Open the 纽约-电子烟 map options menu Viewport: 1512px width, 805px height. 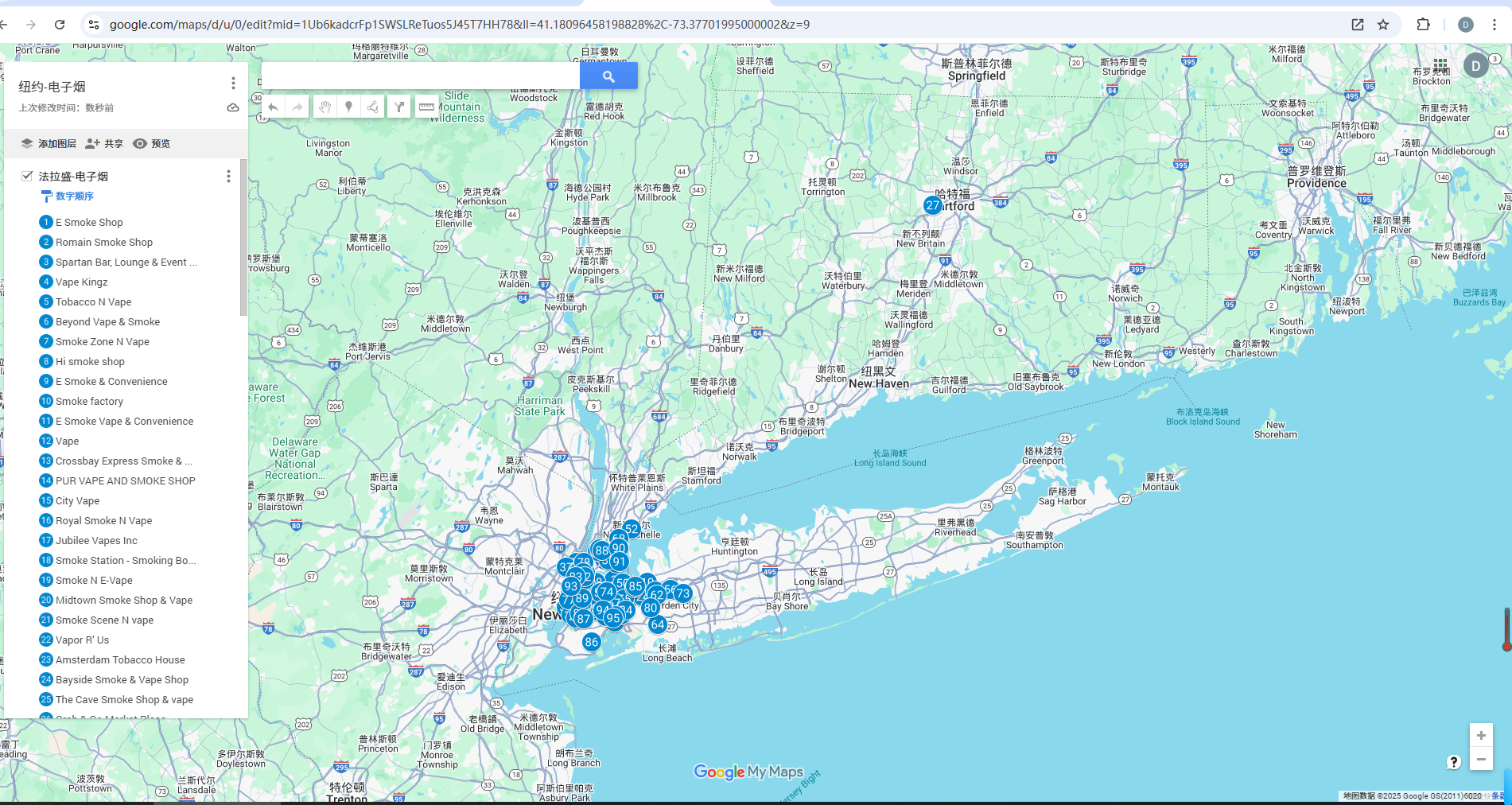[x=233, y=84]
